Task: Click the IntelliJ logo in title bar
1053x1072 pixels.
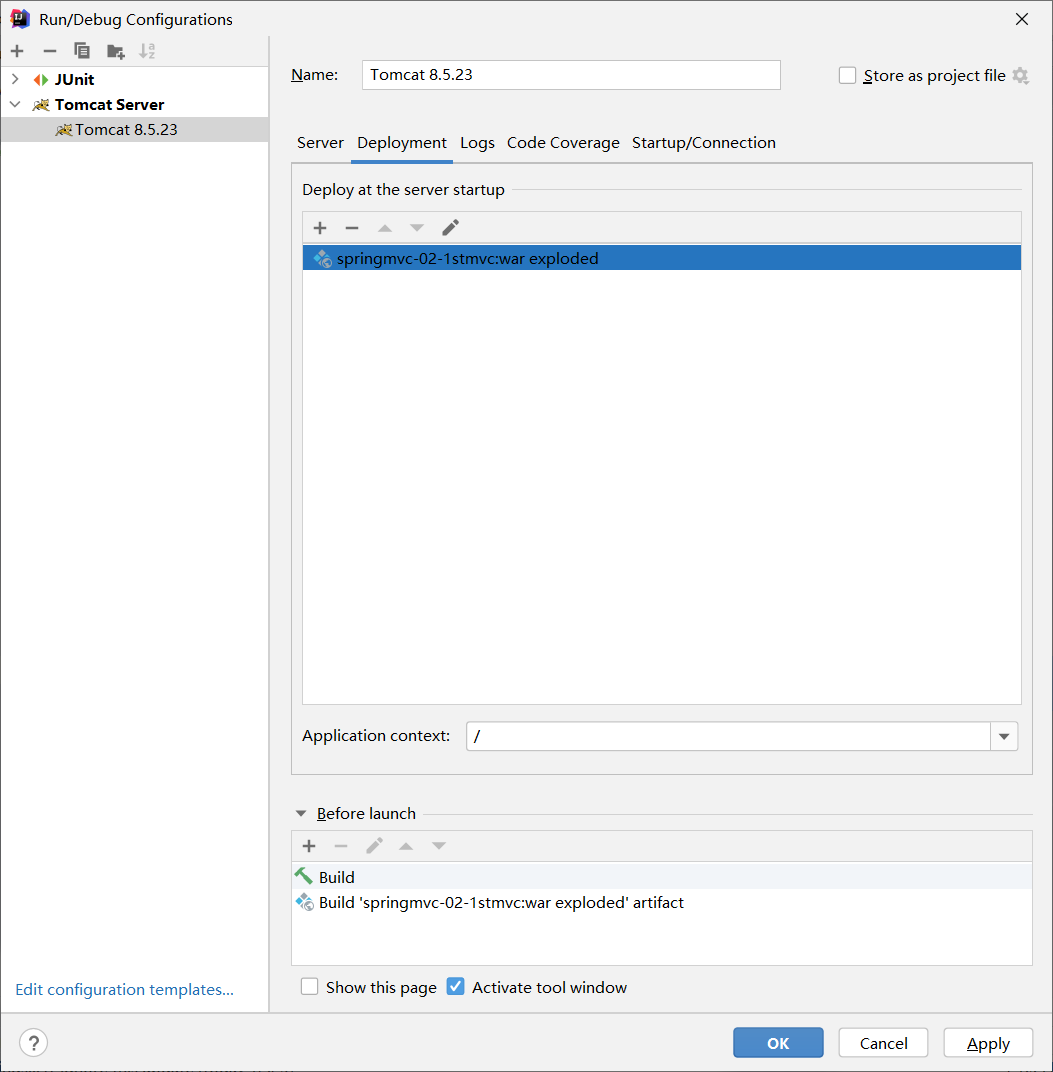Action: [x=21, y=19]
